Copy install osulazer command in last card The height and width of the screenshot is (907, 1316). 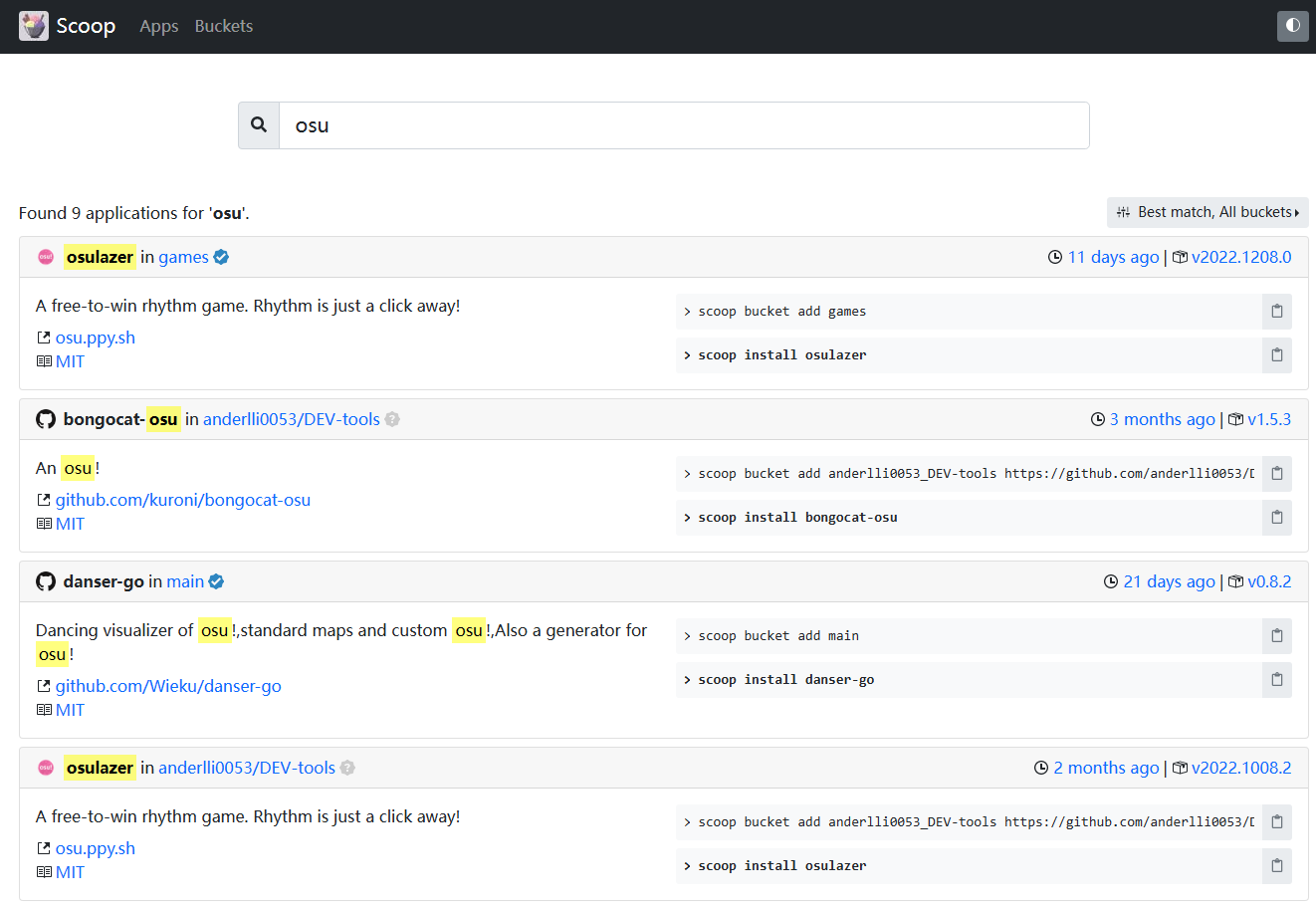1277,866
